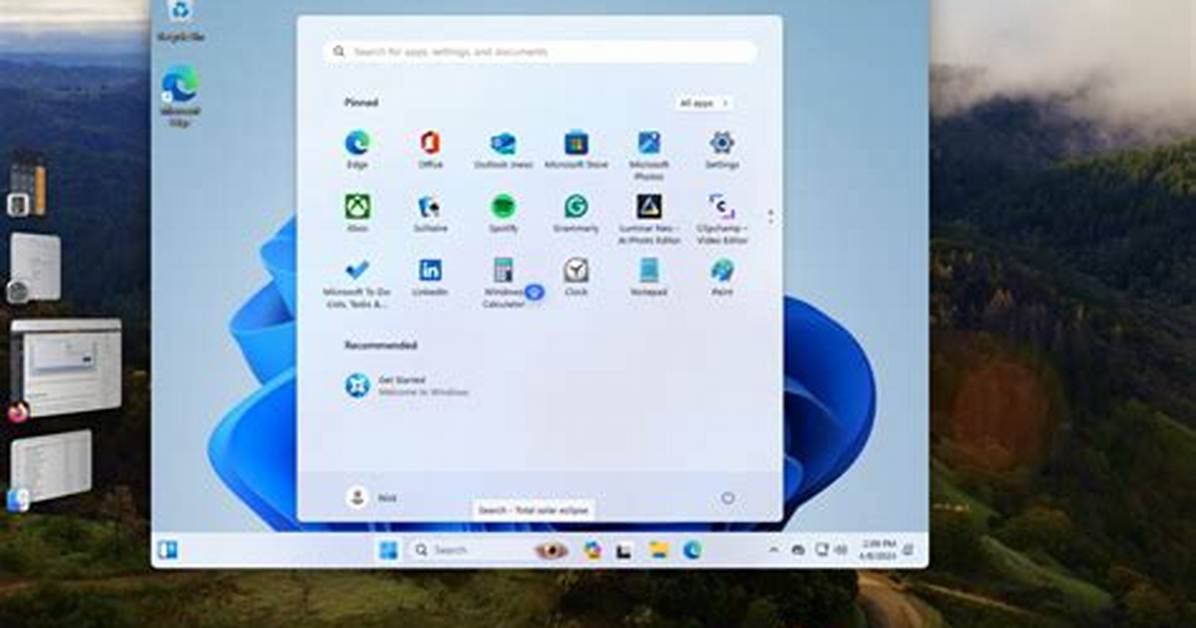Open the taskbar clock and date
This screenshot has height=628, width=1196.
pos(878,549)
